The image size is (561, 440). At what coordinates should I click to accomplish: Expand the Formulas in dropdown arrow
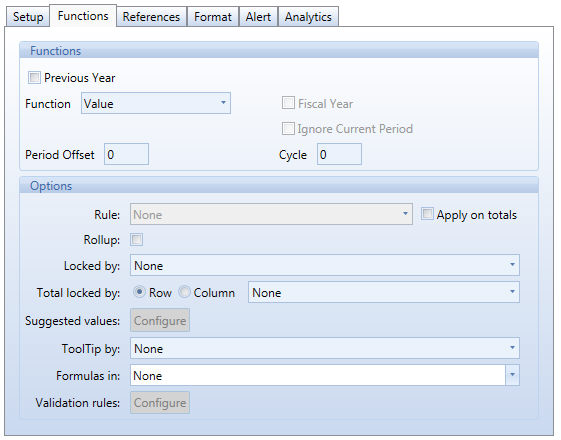click(512, 375)
